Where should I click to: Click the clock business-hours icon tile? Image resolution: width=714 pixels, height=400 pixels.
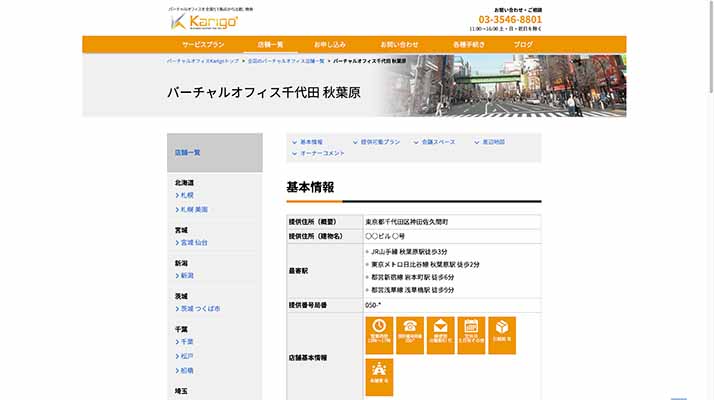pyautogui.click(x=379, y=330)
